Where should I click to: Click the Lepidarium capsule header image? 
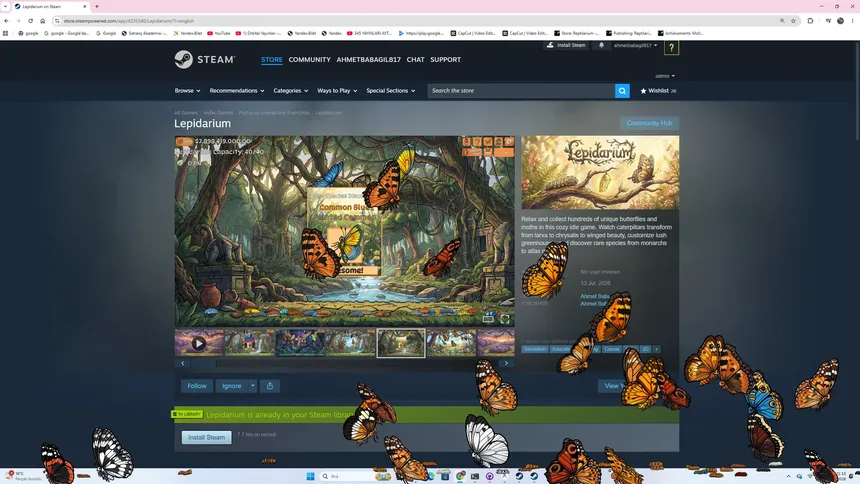point(600,172)
